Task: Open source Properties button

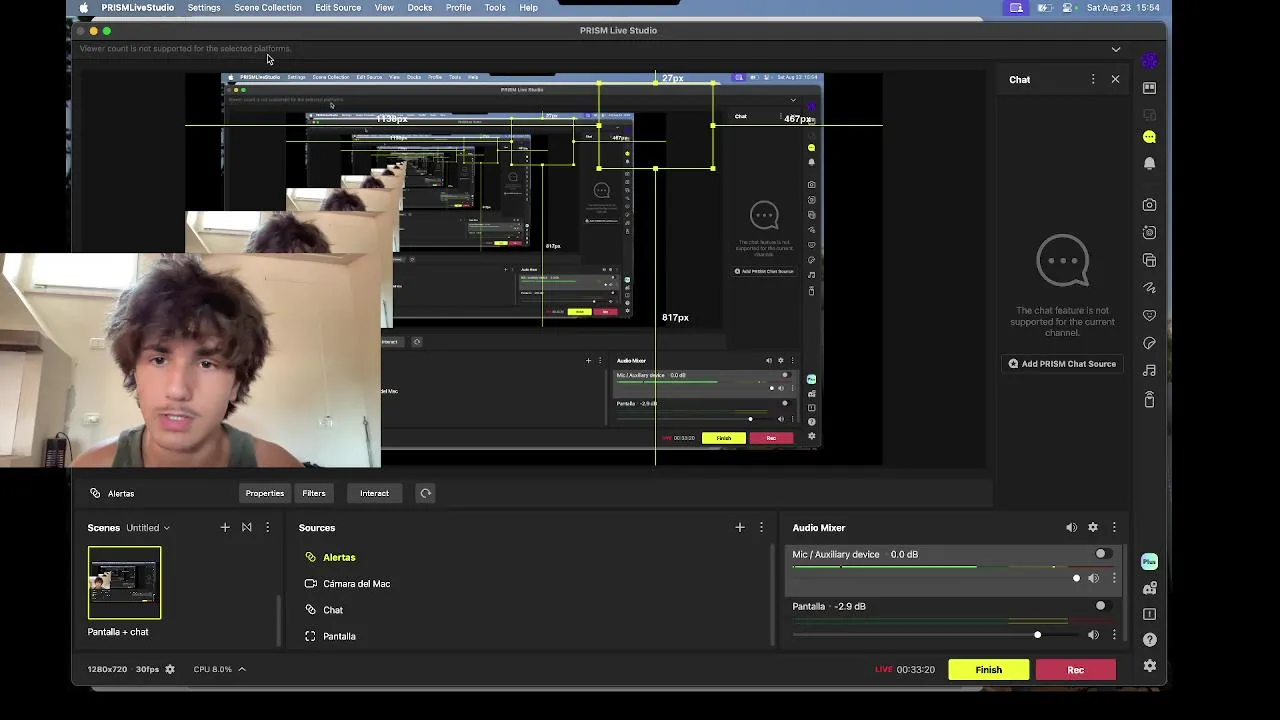Action: coord(265,493)
